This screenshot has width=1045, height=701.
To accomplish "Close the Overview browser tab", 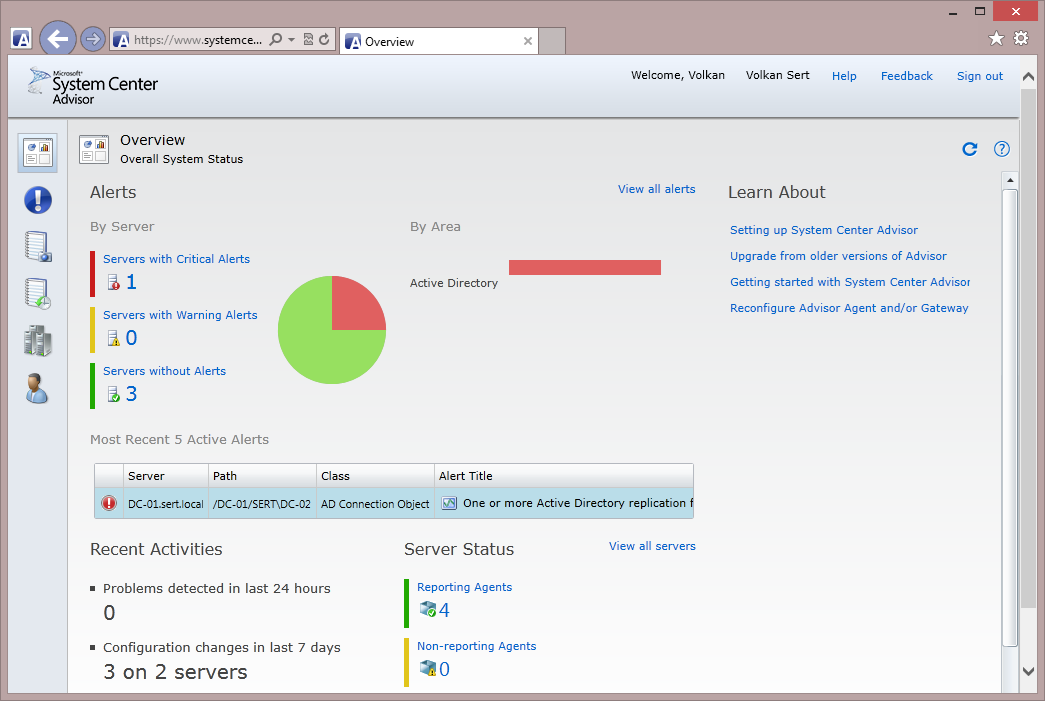I will 528,41.
